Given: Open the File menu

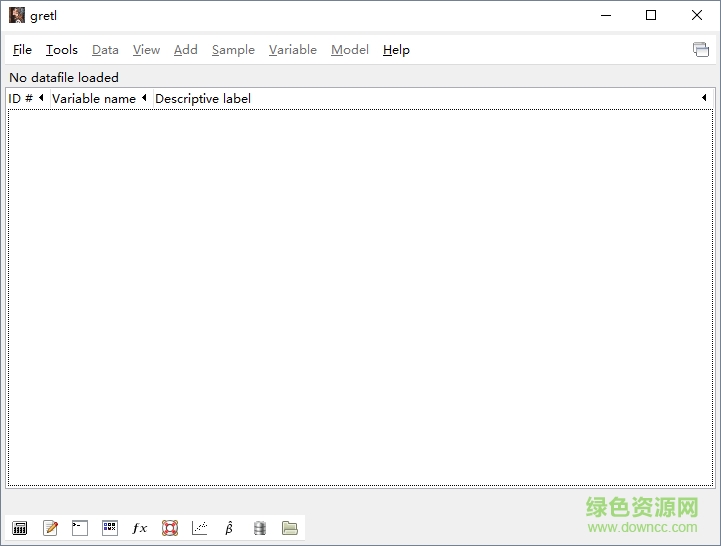Looking at the screenshot, I should (x=22, y=50).
